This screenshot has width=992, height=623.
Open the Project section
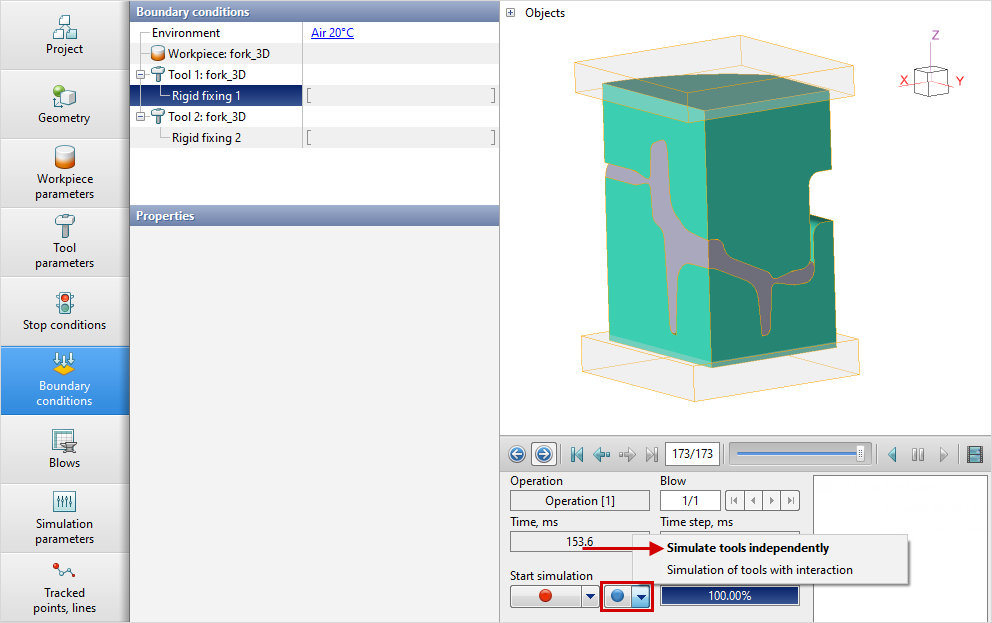[64, 35]
